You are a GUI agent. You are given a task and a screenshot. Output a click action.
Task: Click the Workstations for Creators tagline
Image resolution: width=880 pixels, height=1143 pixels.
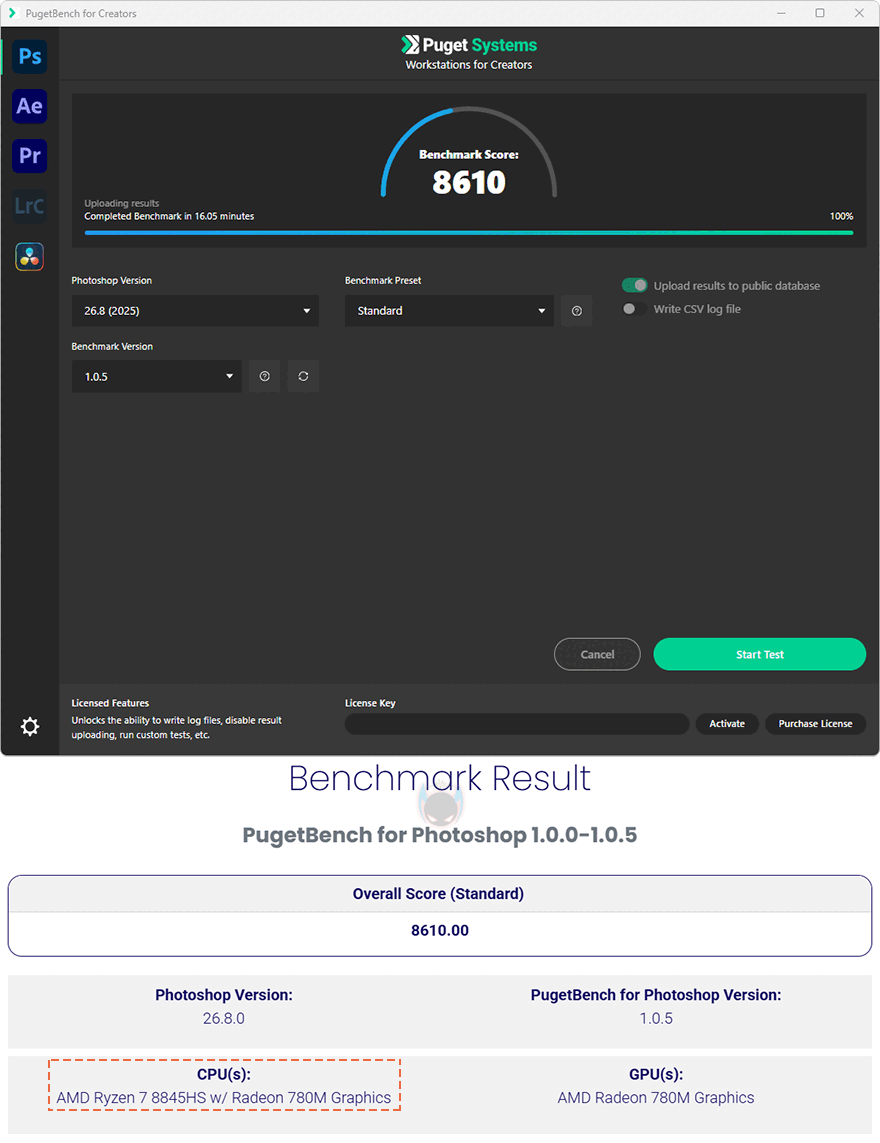click(x=469, y=65)
